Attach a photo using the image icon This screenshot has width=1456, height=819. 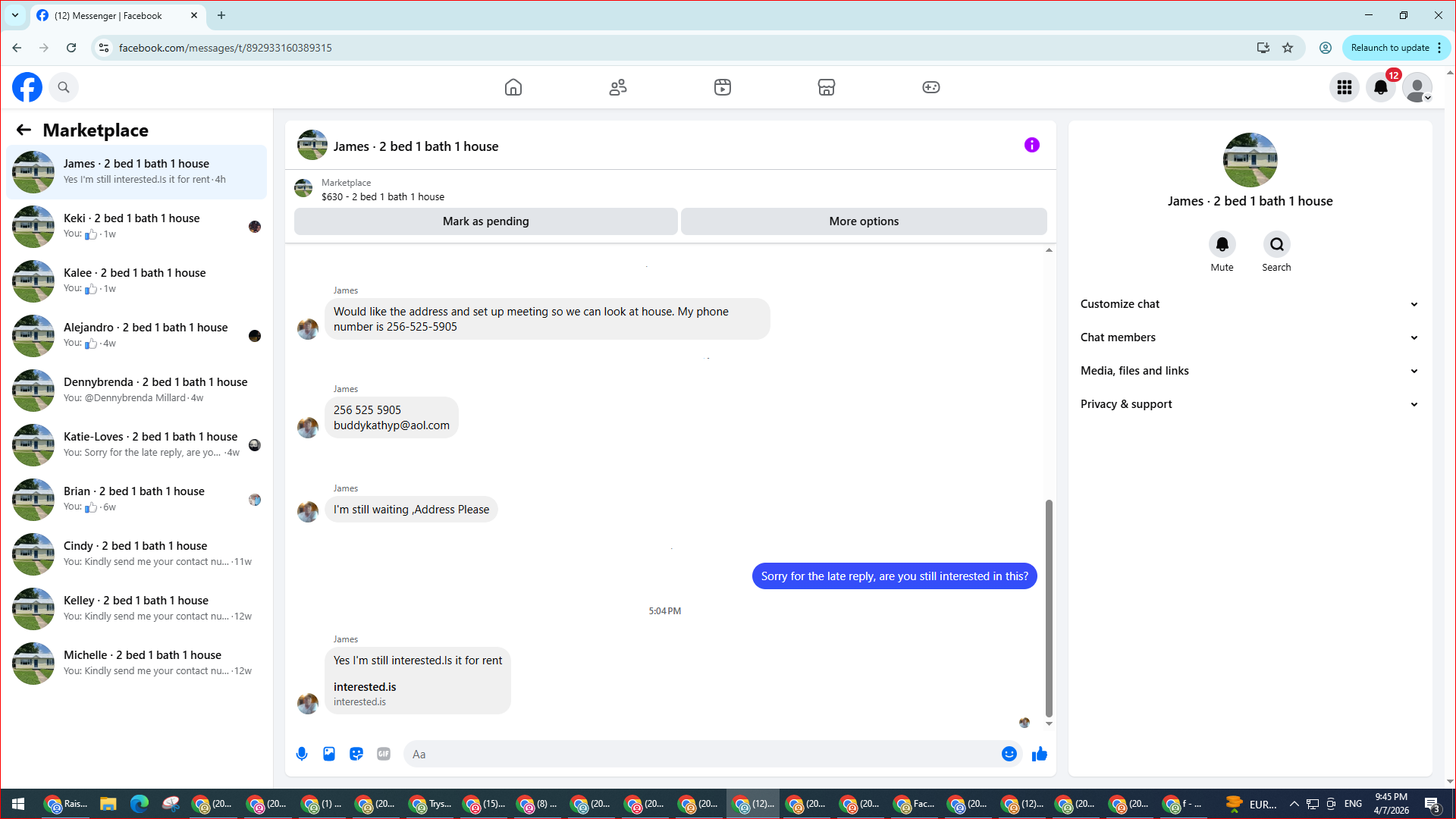pyautogui.click(x=329, y=754)
